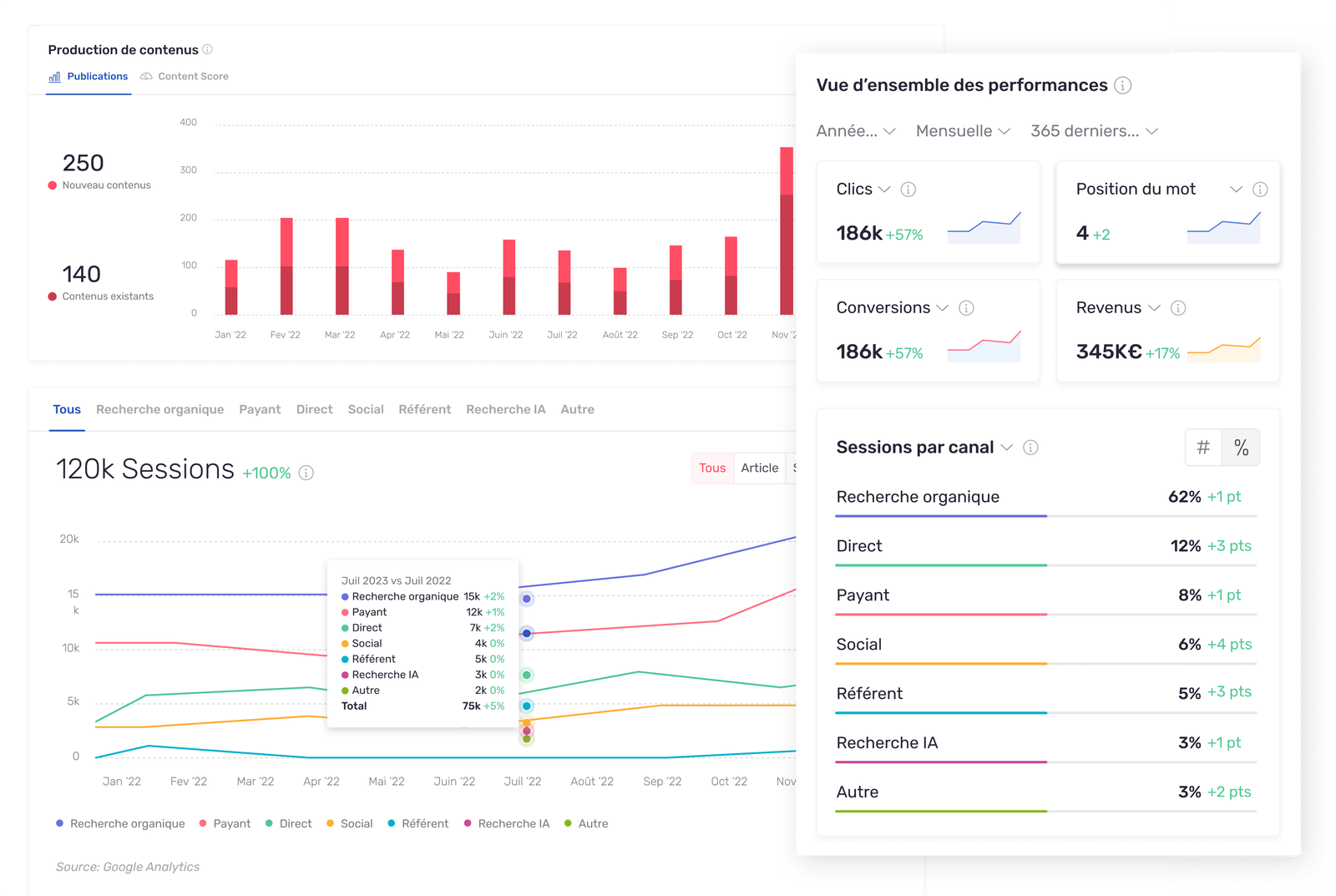Toggle Payant legend series
This screenshot has height=896, width=1336.
tap(225, 823)
